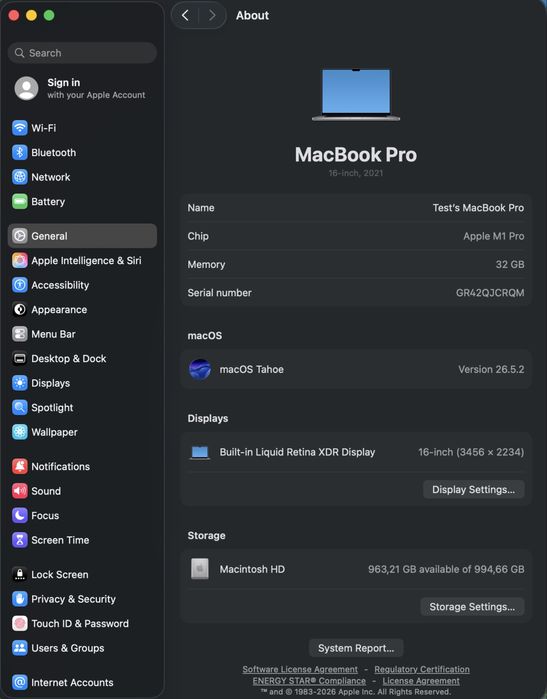
Task: Open the Focus moon icon
Action: click(20, 515)
